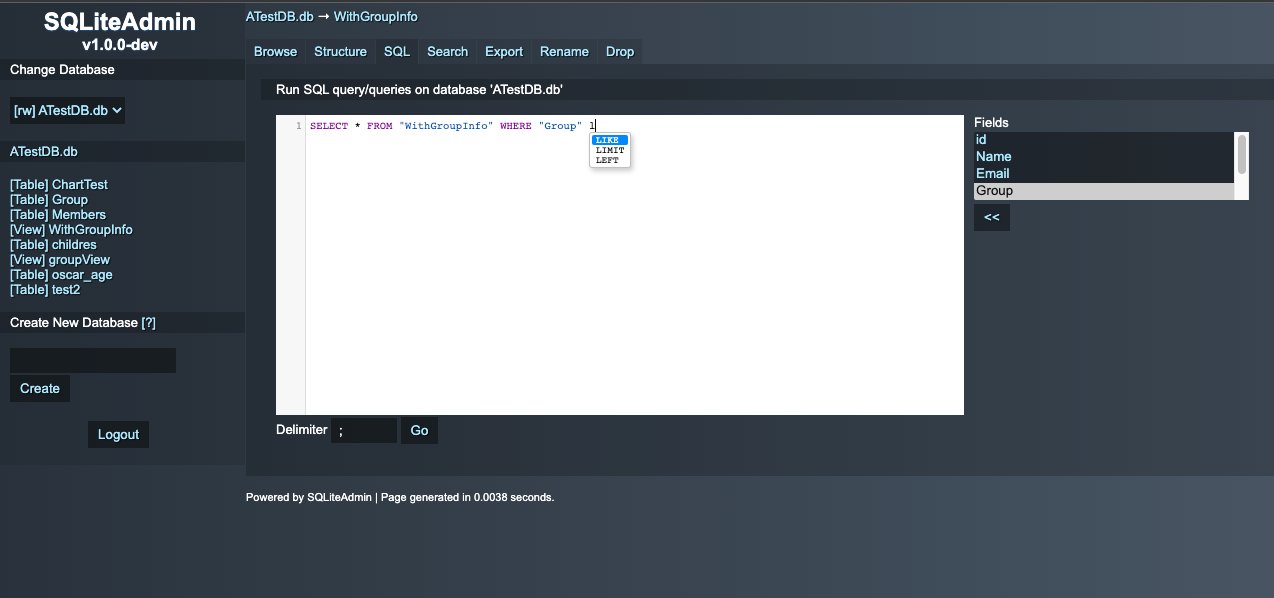The image size is (1274, 598).
Task: Click the Drop tab
Action: pos(619,51)
